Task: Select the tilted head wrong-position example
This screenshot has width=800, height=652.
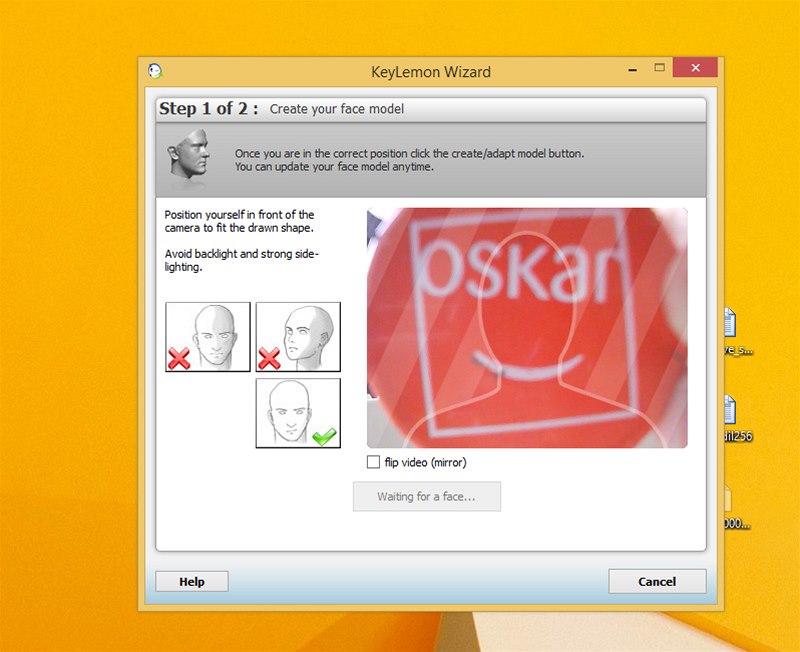Action: (x=208, y=337)
